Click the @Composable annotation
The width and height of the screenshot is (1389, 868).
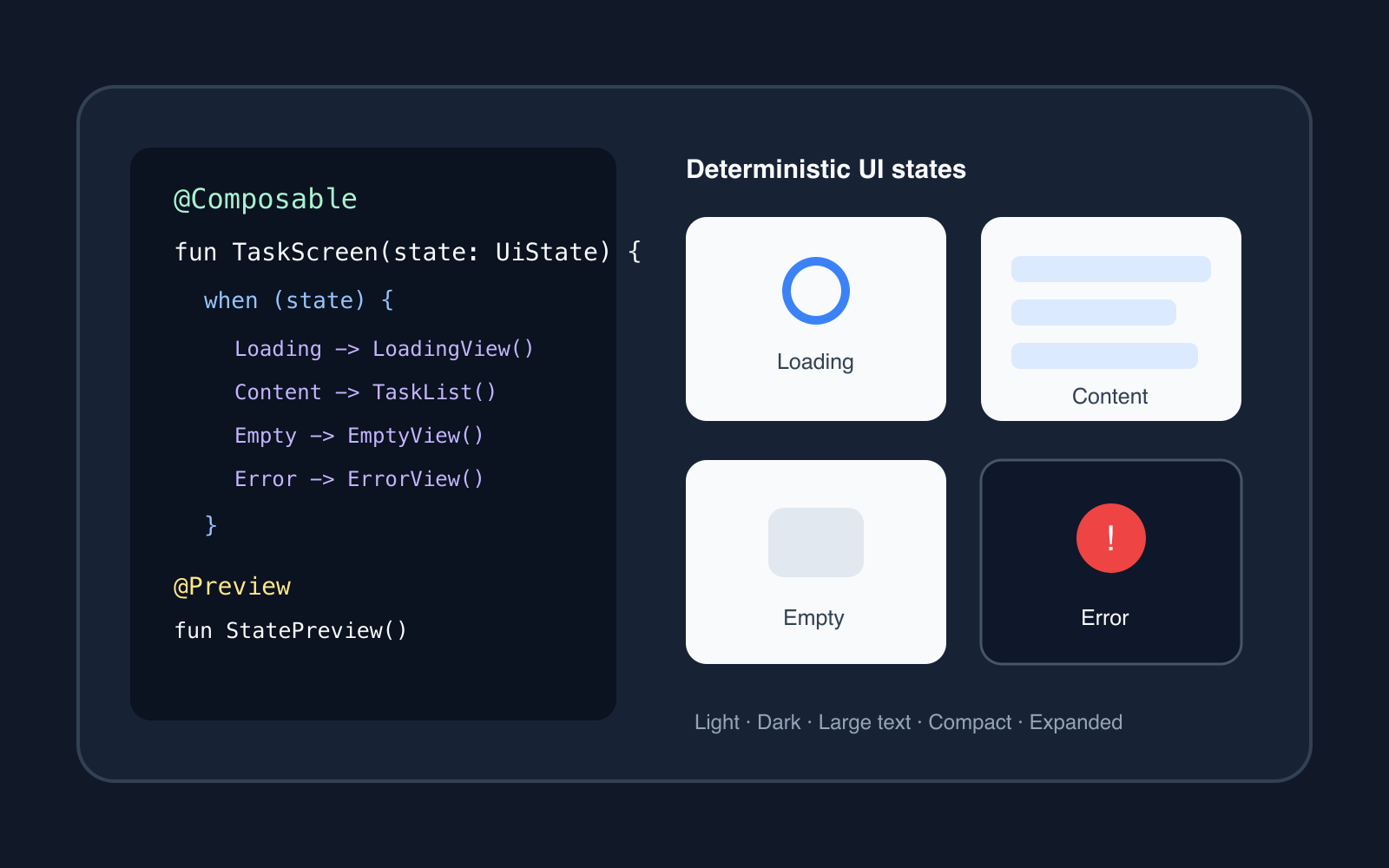pyautogui.click(x=266, y=200)
